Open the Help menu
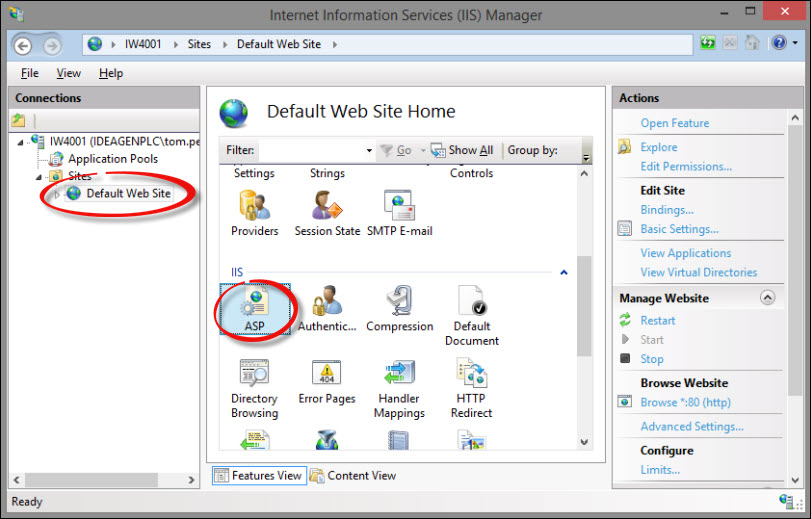The width and height of the screenshot is (811, 519). coord(111,73)
